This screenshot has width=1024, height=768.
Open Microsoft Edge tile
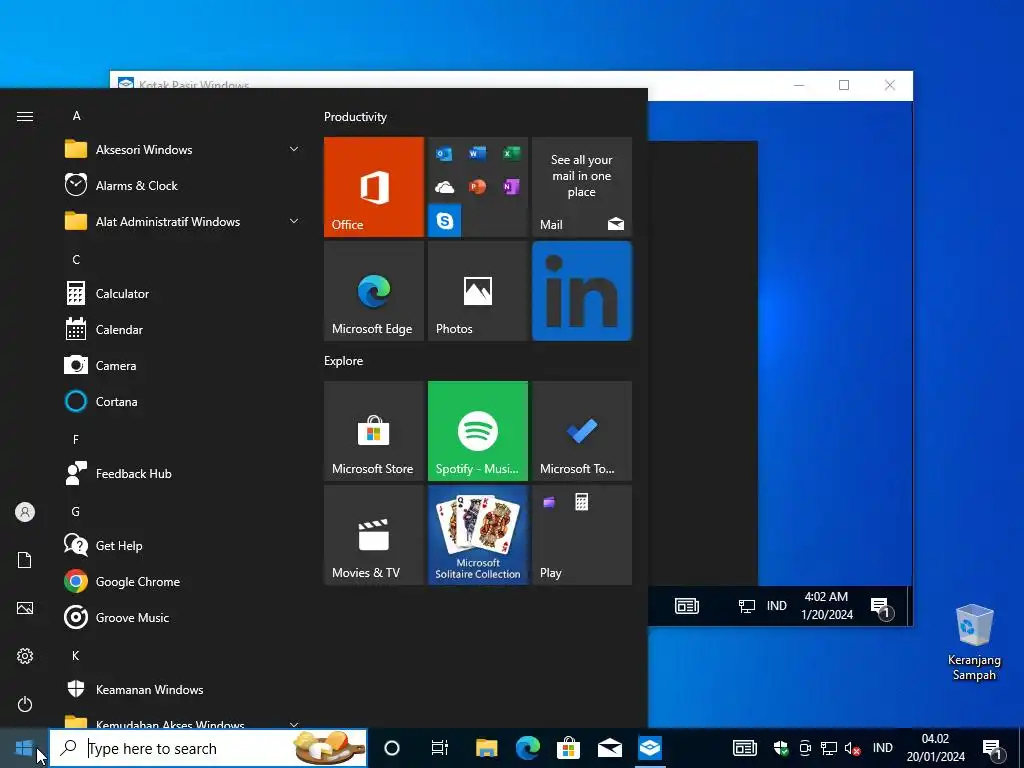point(374,291)
